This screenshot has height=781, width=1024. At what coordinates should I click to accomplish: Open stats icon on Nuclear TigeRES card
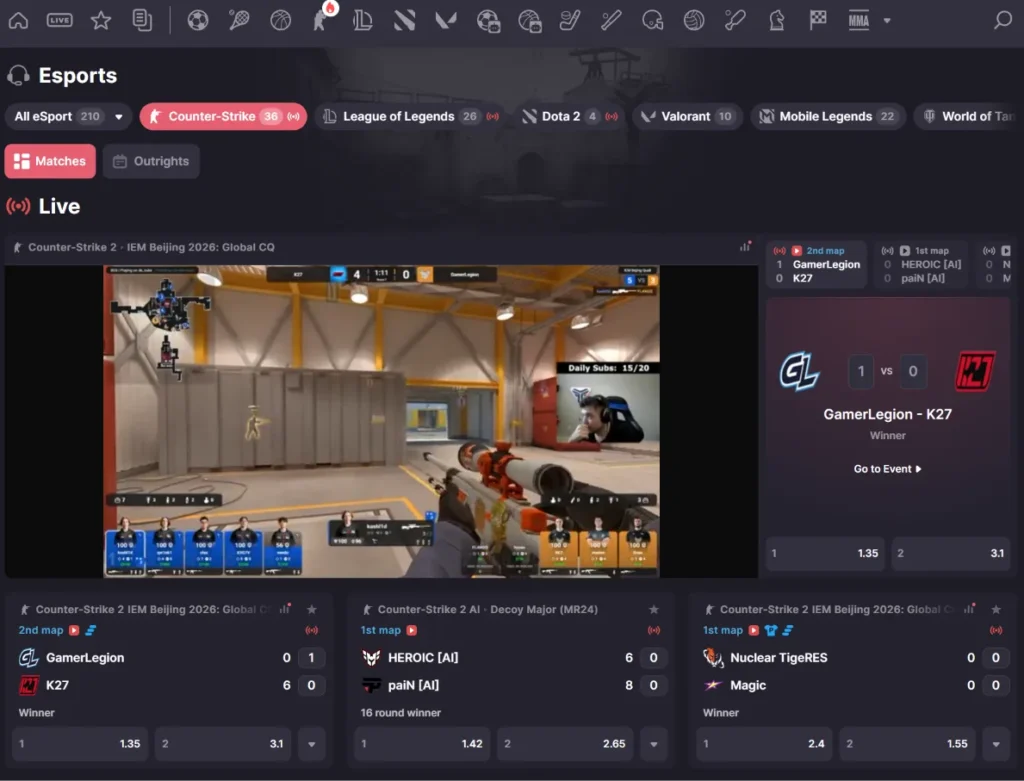pyautogui.click(x=970, y=609)
